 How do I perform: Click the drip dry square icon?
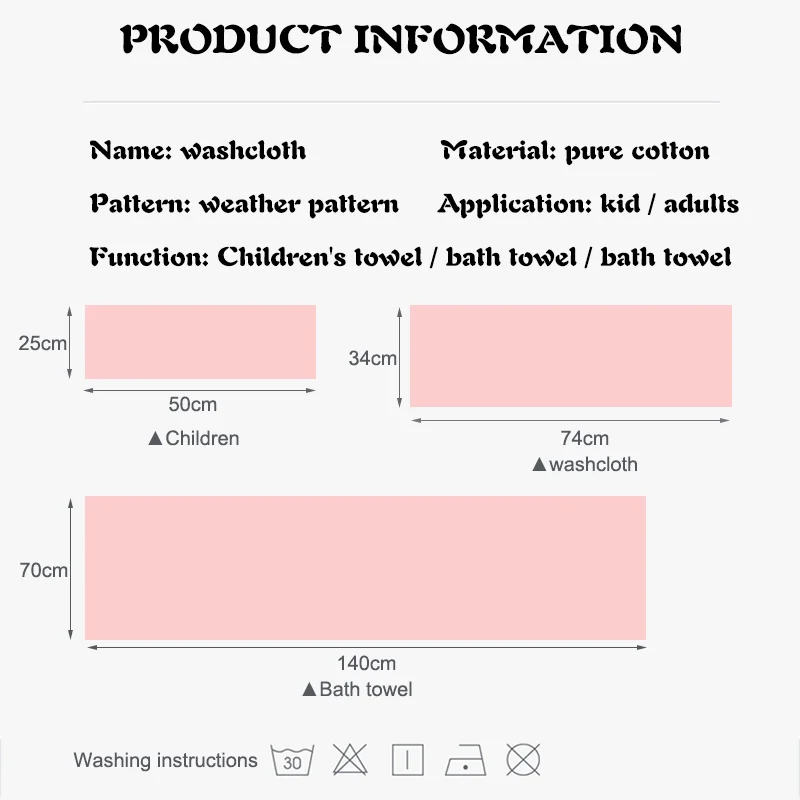pyautogui.click(x=407, y=761)
